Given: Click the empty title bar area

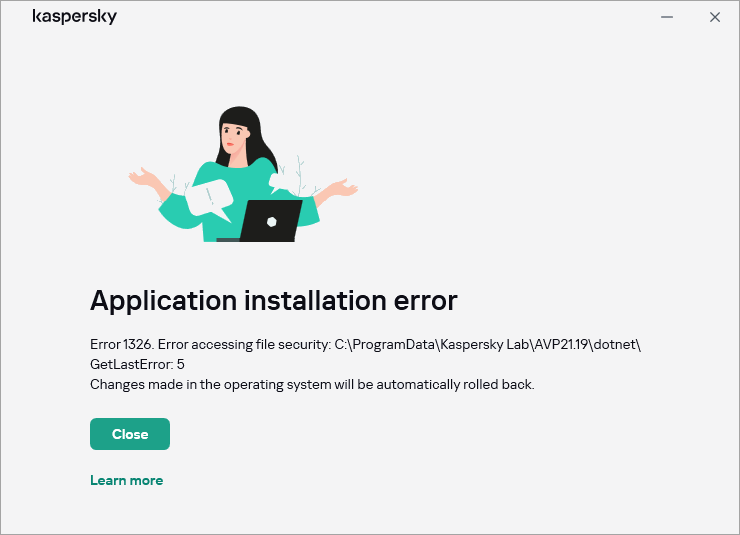Looking at the screenshot, I should coord(380,17).
